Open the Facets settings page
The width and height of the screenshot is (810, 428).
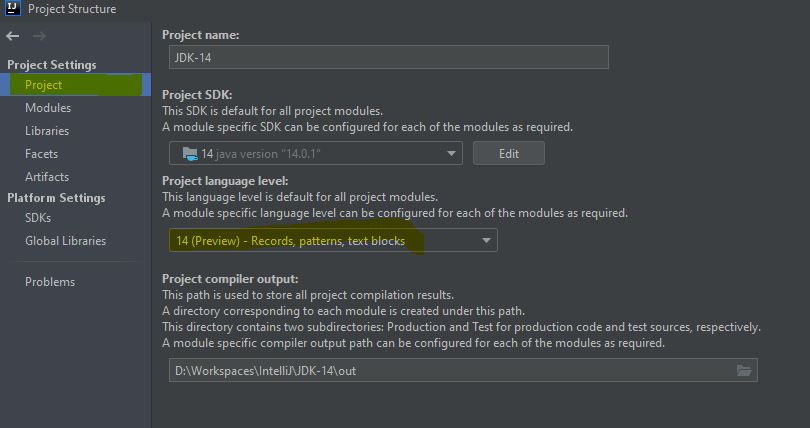[41, 153]
